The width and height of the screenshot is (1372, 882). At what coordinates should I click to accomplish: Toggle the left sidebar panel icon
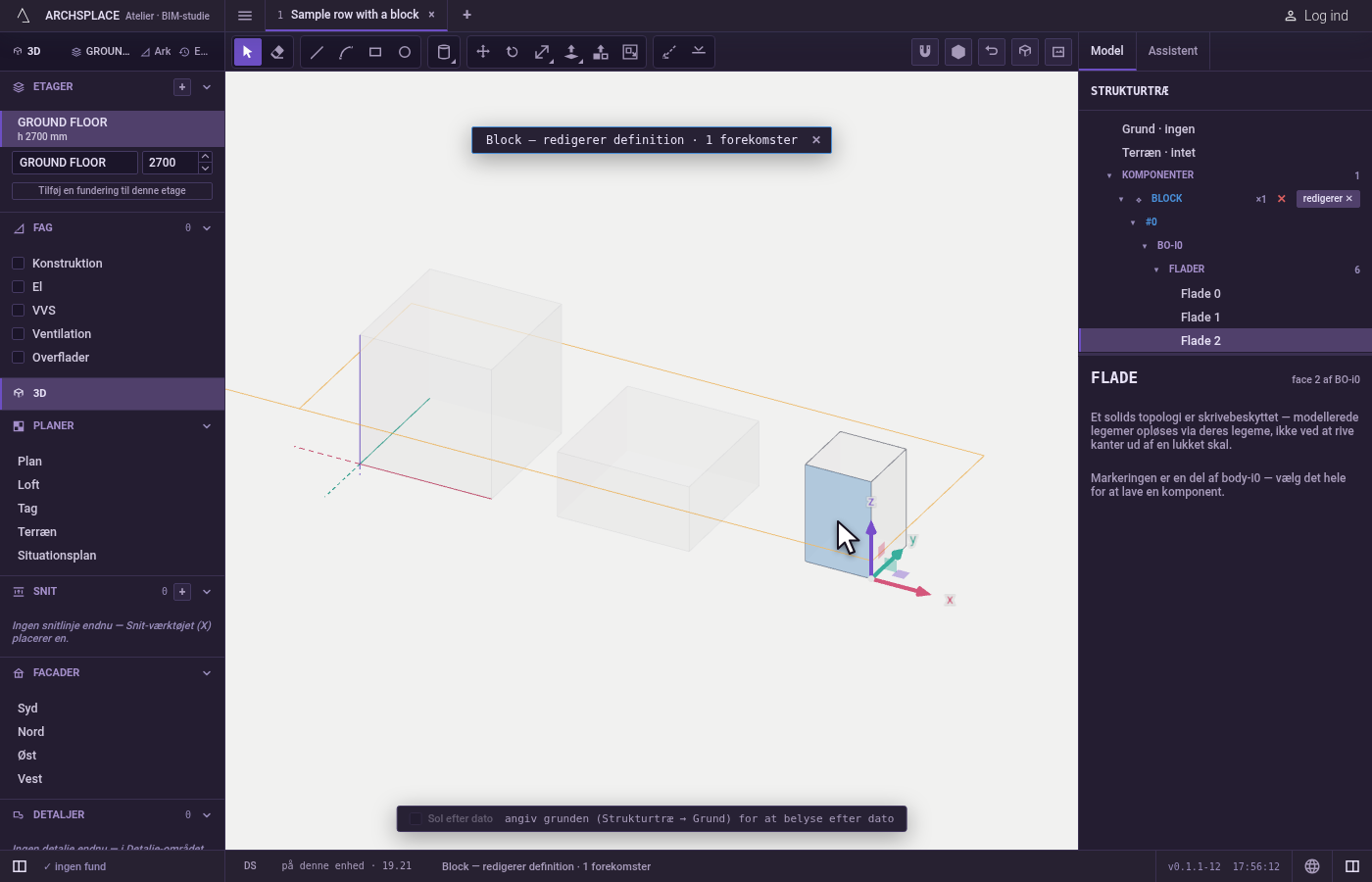coord(20,866)
